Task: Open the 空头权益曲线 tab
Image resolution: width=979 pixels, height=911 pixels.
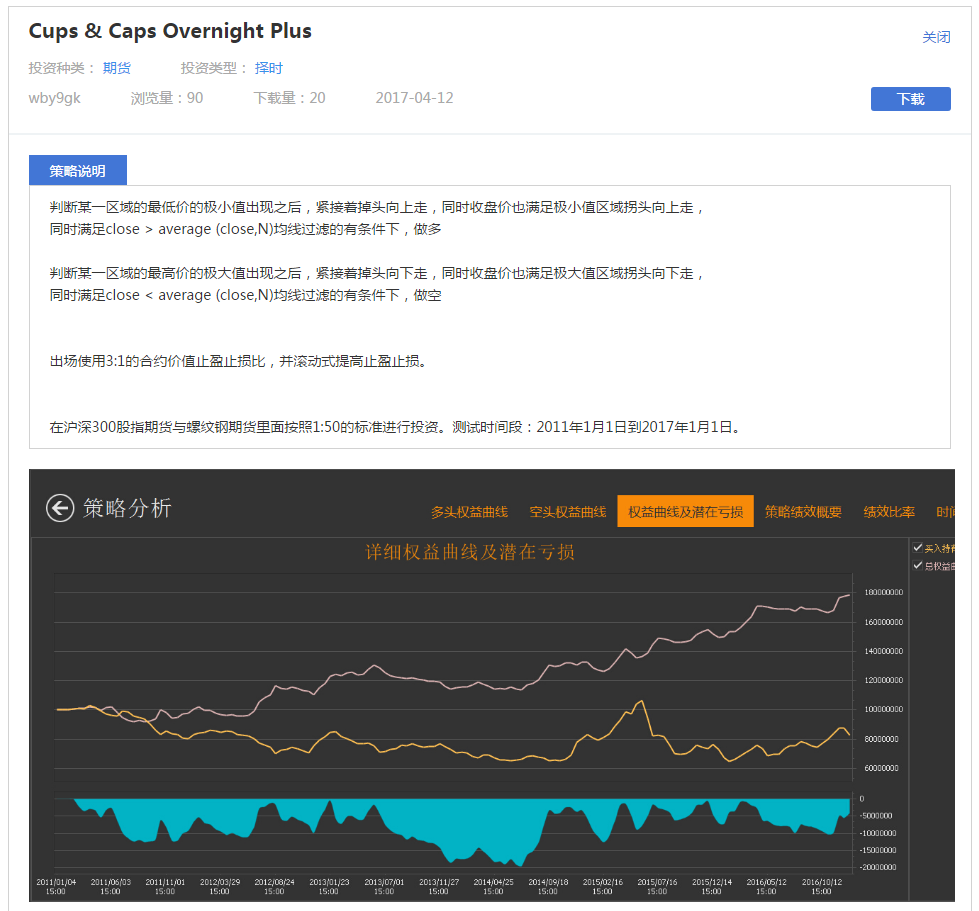Action: coord(567,512)
